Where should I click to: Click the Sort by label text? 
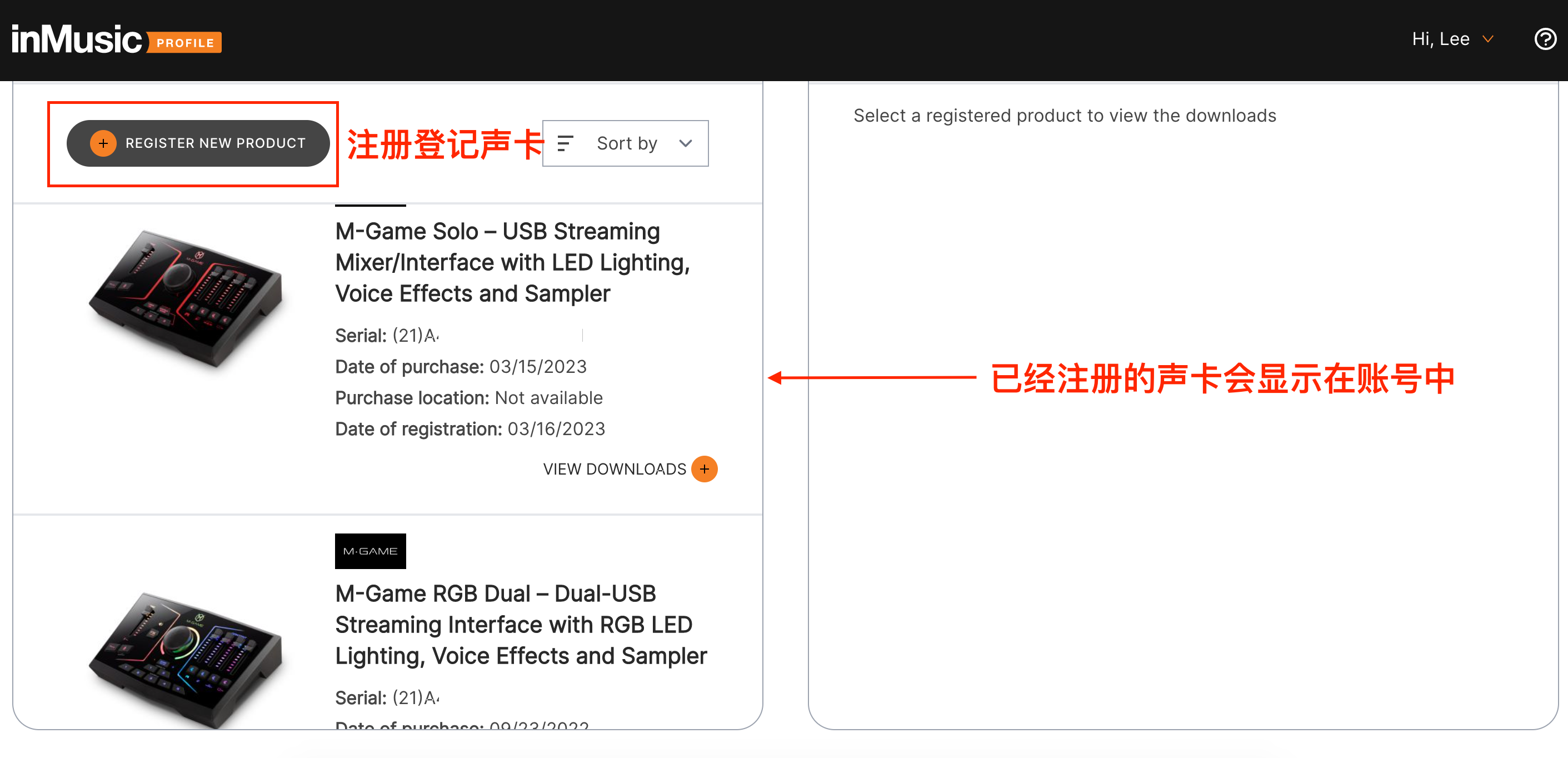pyautogui.click(x=627, y=143)
